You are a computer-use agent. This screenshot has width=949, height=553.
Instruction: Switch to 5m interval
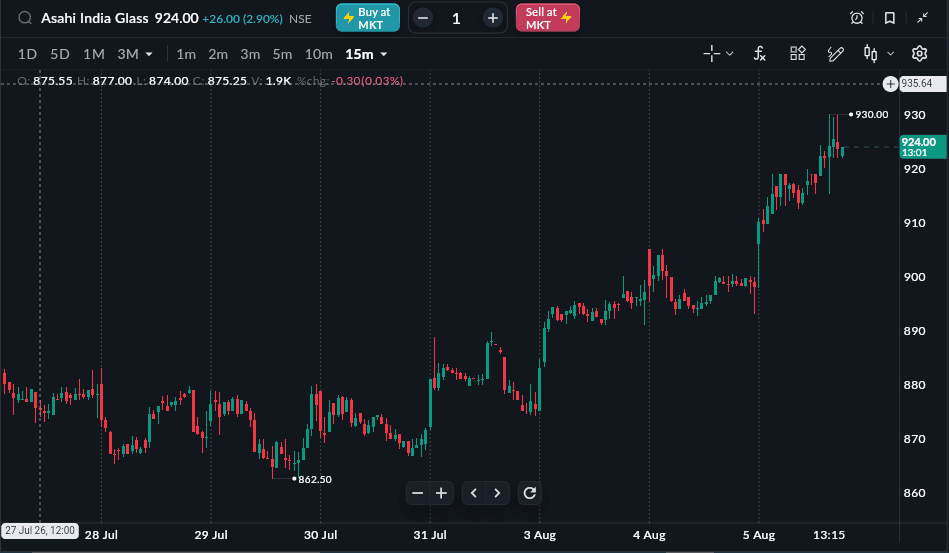[x=282, y=54]
